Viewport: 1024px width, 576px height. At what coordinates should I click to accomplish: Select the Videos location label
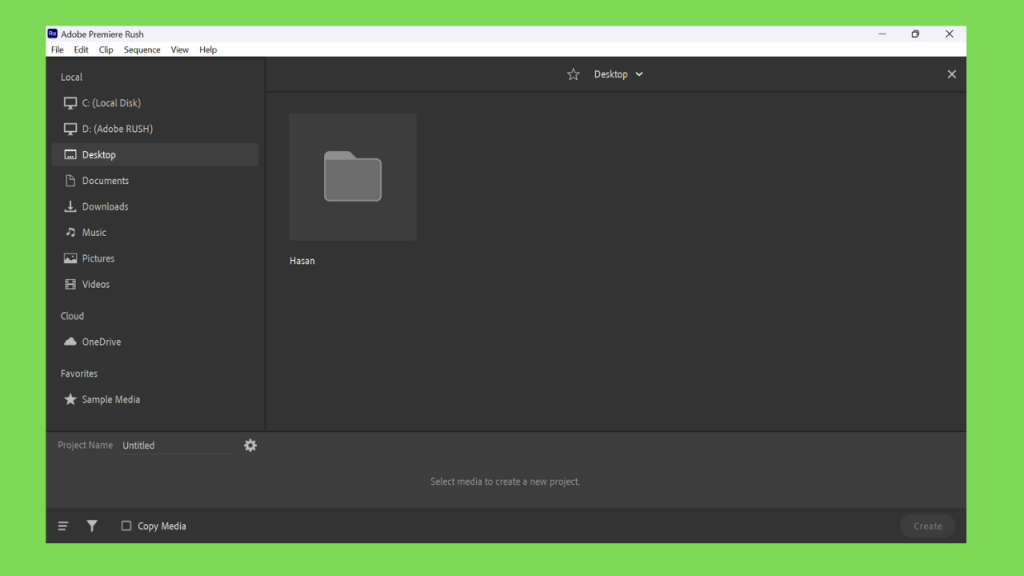tap(96, 284)
